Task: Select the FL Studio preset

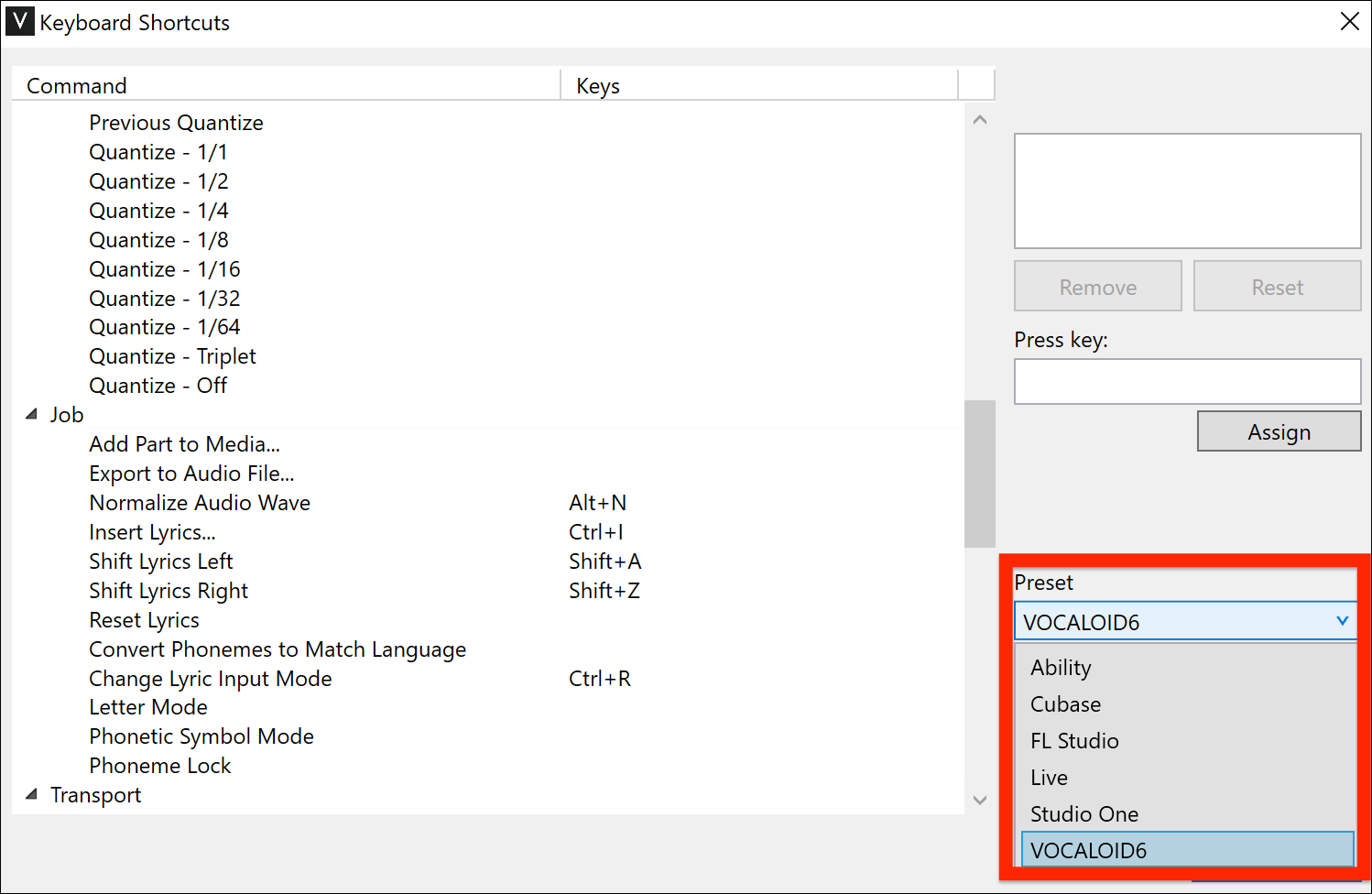Action: [1074, 740]
